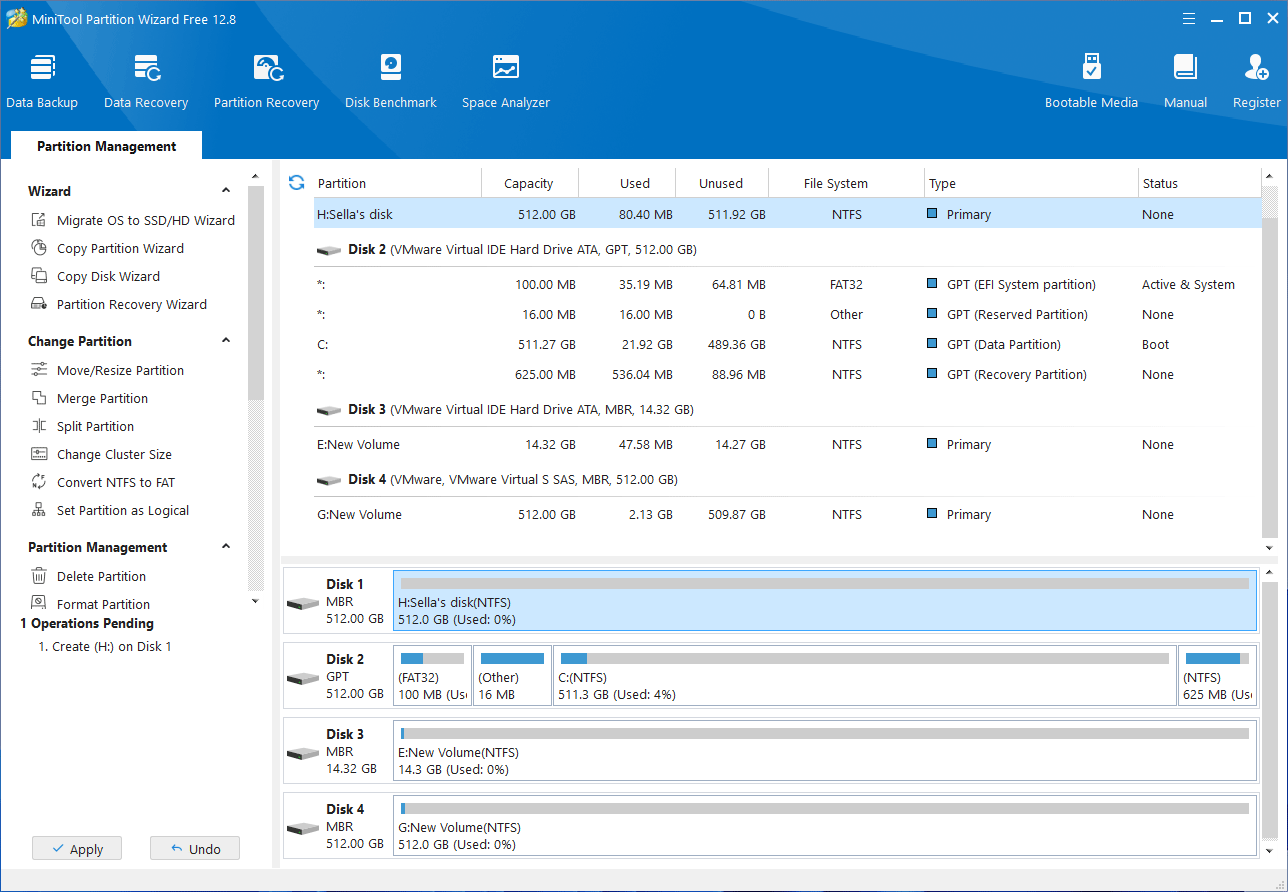Open Partition Recovery in the toolbar

(x=266, y=81)
